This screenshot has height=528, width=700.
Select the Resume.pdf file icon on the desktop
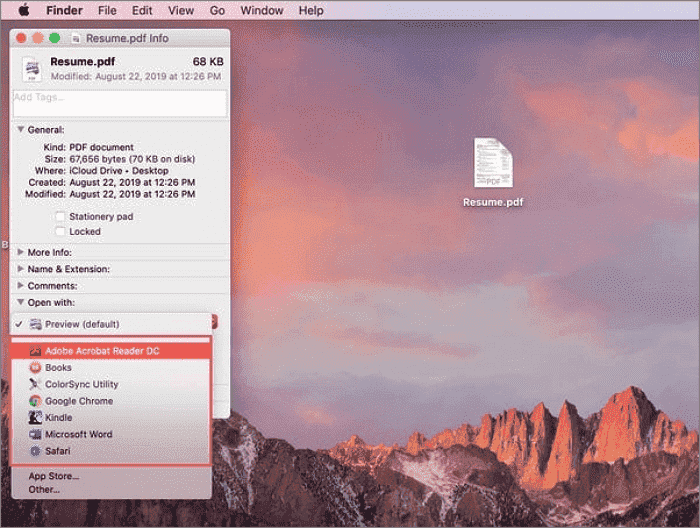(493, 162)
